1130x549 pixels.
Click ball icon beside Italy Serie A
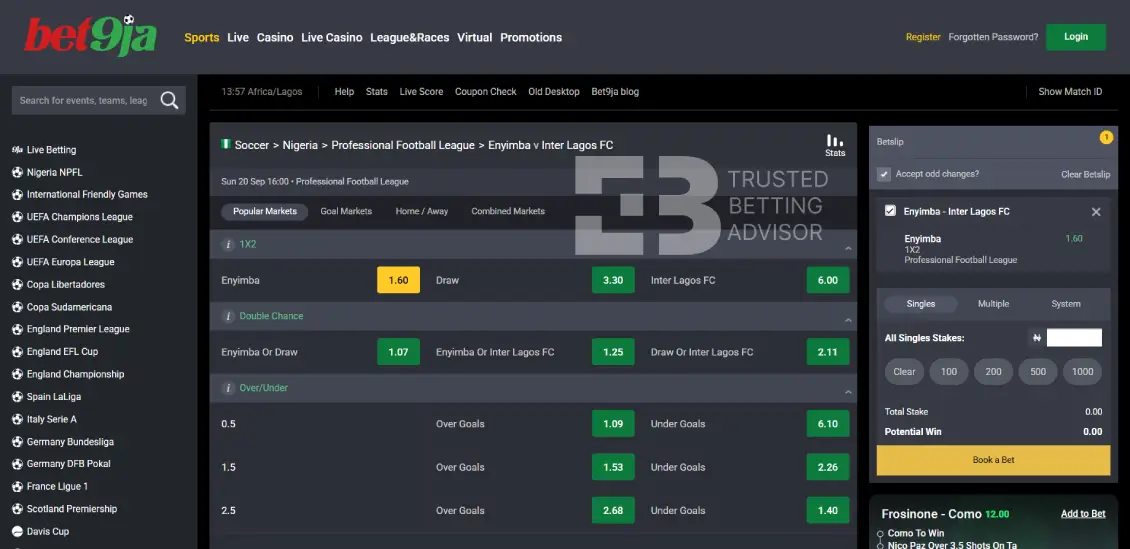tap(17, 419)
